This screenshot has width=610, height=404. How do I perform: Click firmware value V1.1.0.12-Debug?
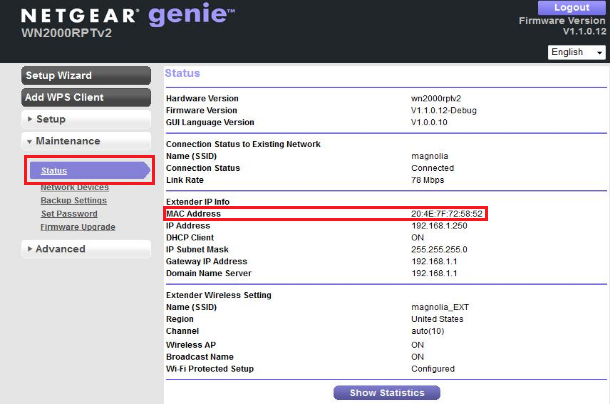click(x=443, y=111)
